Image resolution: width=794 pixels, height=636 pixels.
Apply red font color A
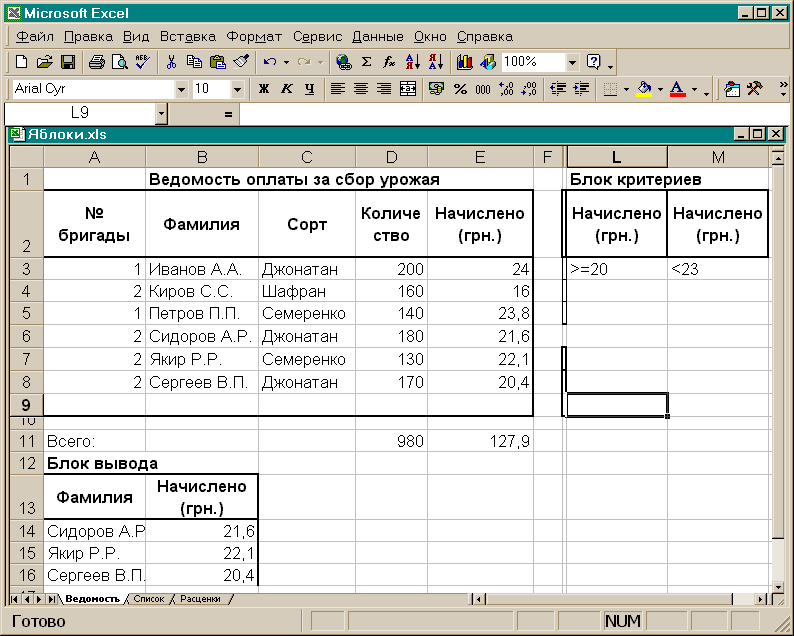click(678, 89)
